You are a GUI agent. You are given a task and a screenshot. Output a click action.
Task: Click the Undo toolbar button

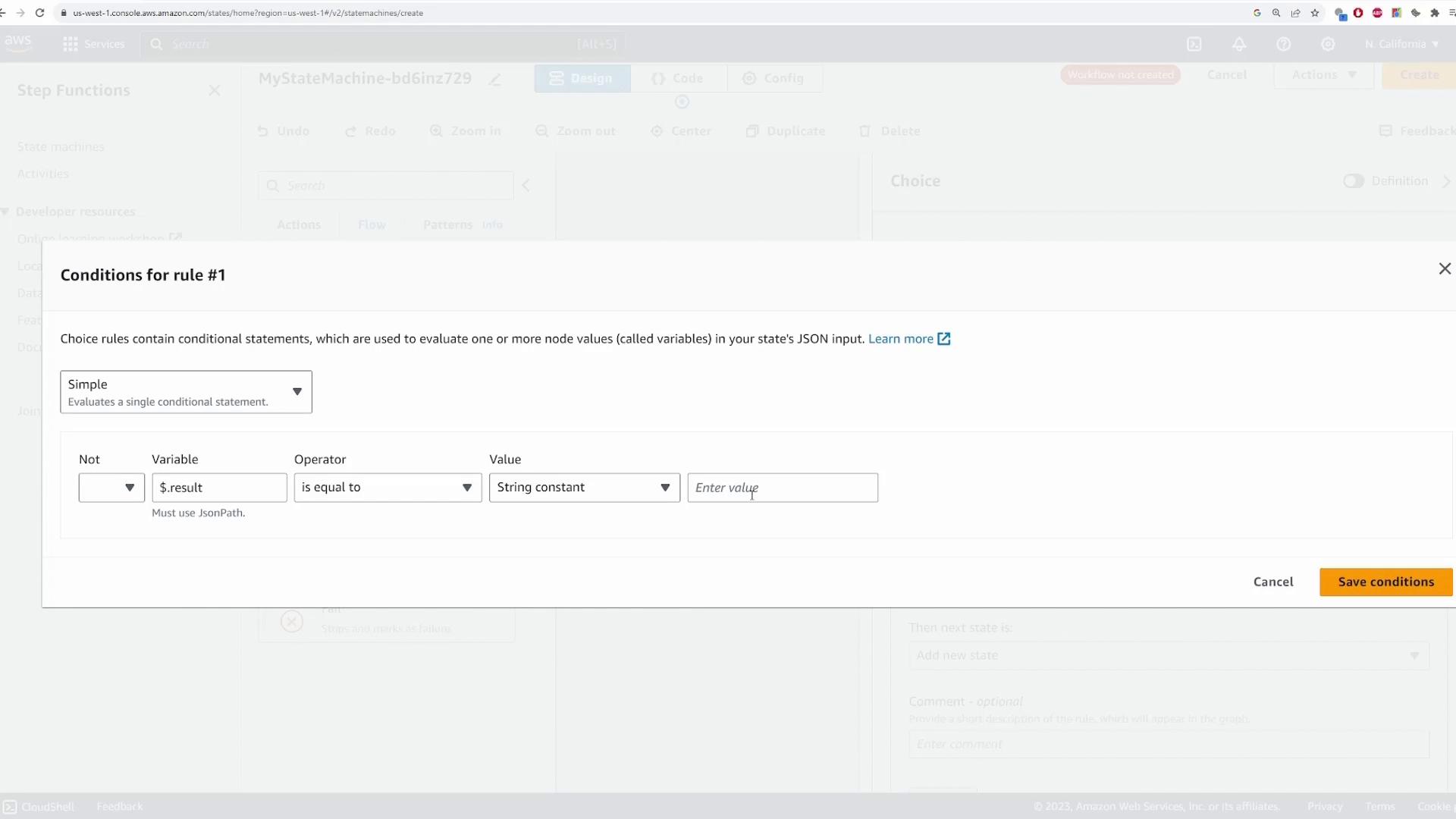point(284,131)
